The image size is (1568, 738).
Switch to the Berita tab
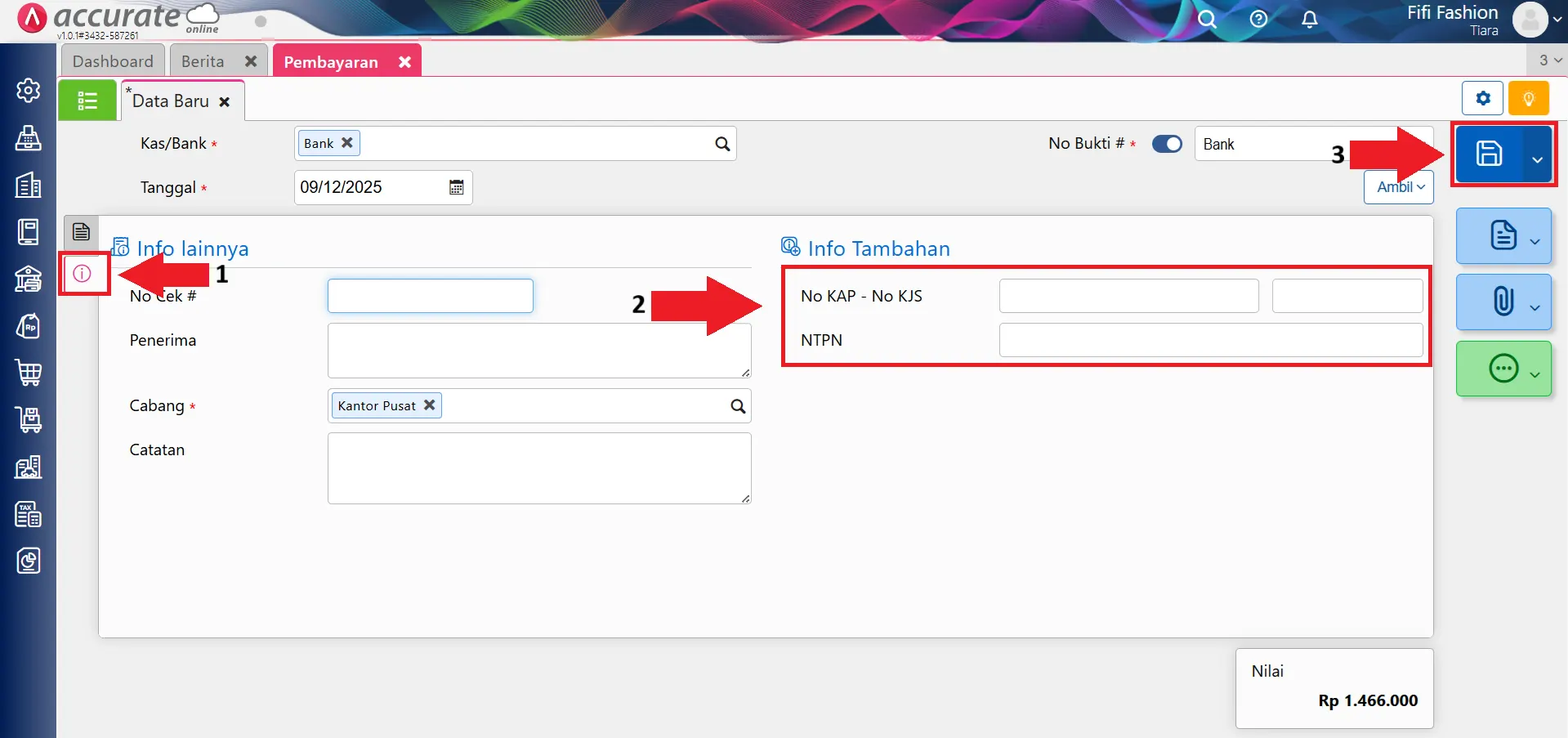tap(203, 61)
